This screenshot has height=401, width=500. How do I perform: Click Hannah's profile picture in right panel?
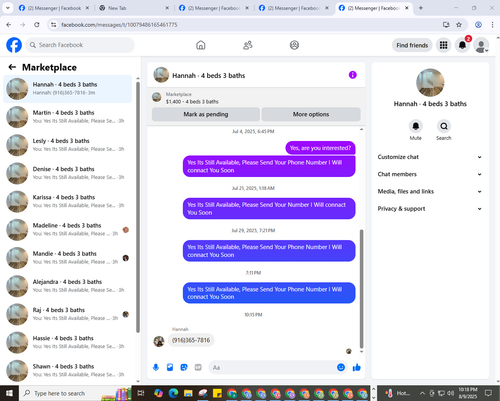[x=430, y=83]
